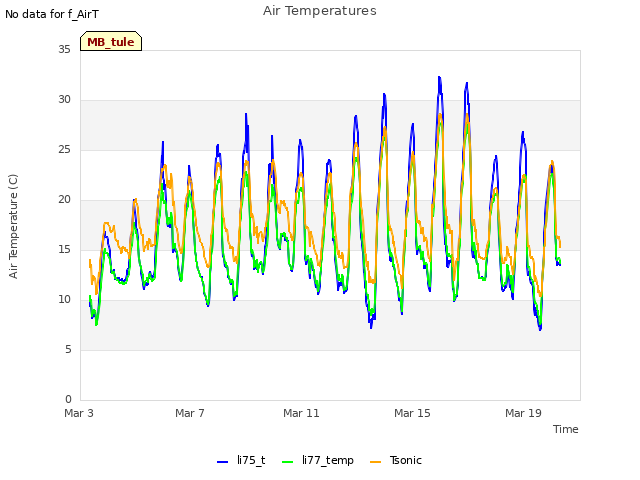The image size is (640, 480).
Task: Click the 30 y-axis tick label
Action: click(64, 100)
